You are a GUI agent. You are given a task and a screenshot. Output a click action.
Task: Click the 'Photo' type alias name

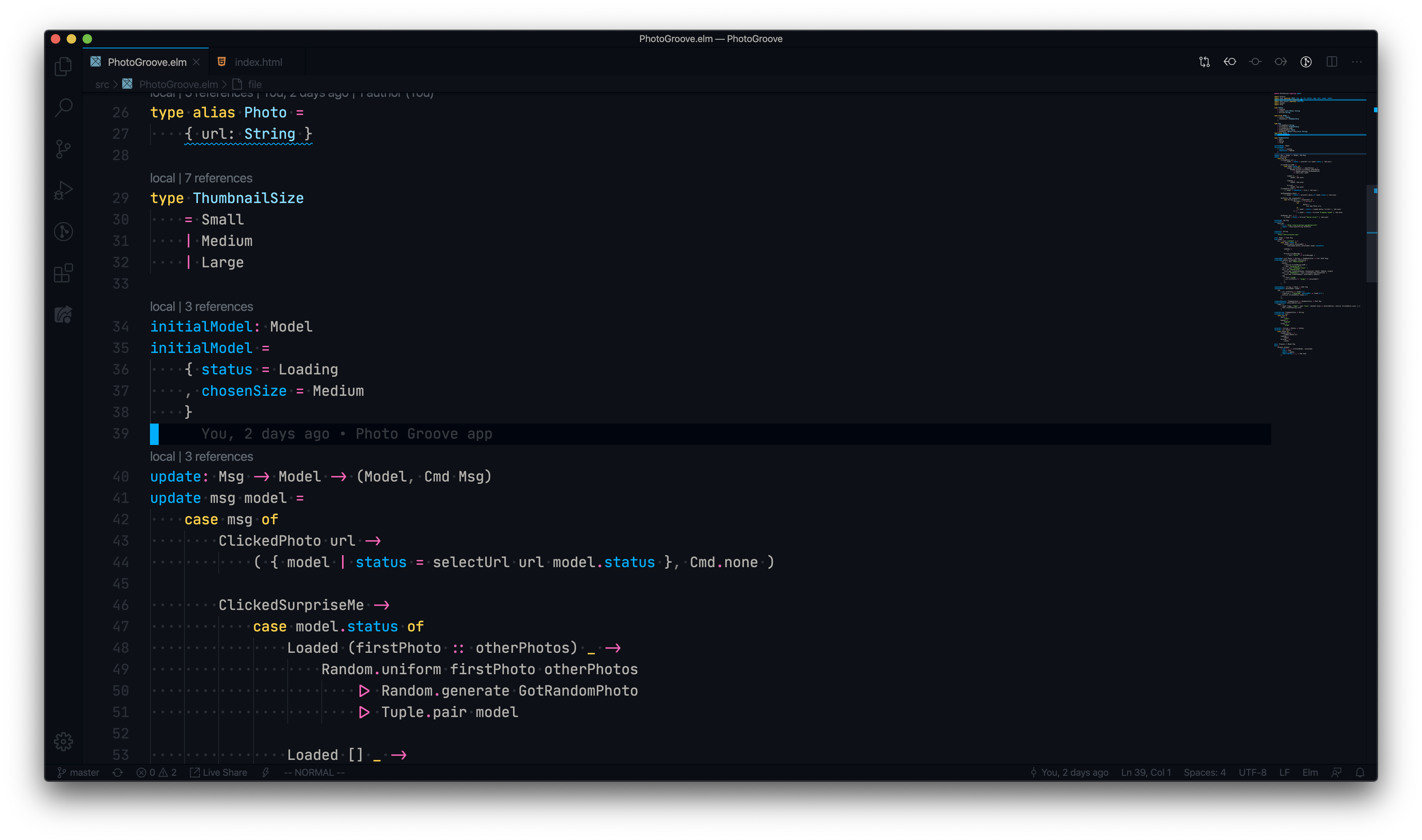pyautogui.click(x=265, y=113)
